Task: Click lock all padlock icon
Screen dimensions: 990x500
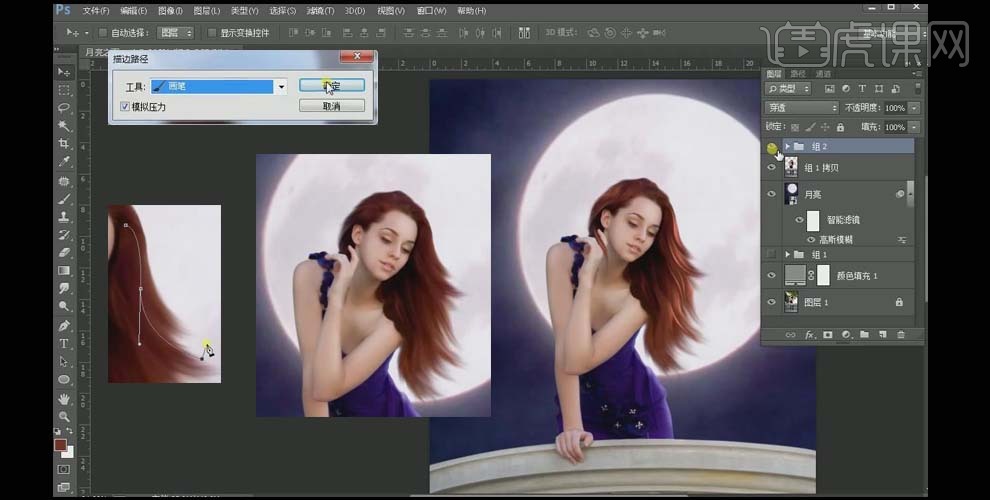Action: pos(840,127)
